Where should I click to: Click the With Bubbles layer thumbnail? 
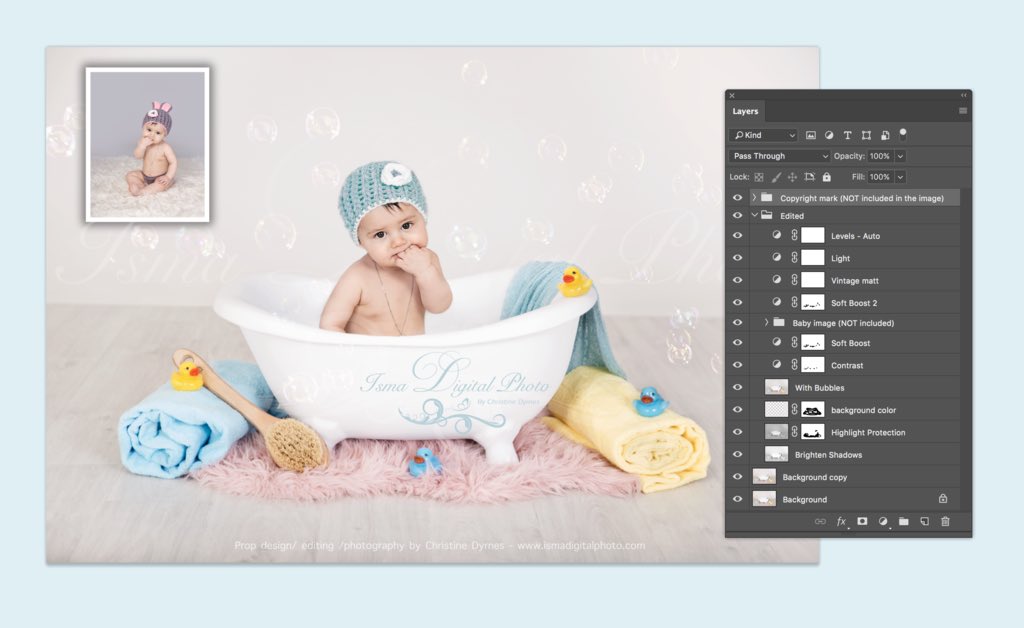776,387
